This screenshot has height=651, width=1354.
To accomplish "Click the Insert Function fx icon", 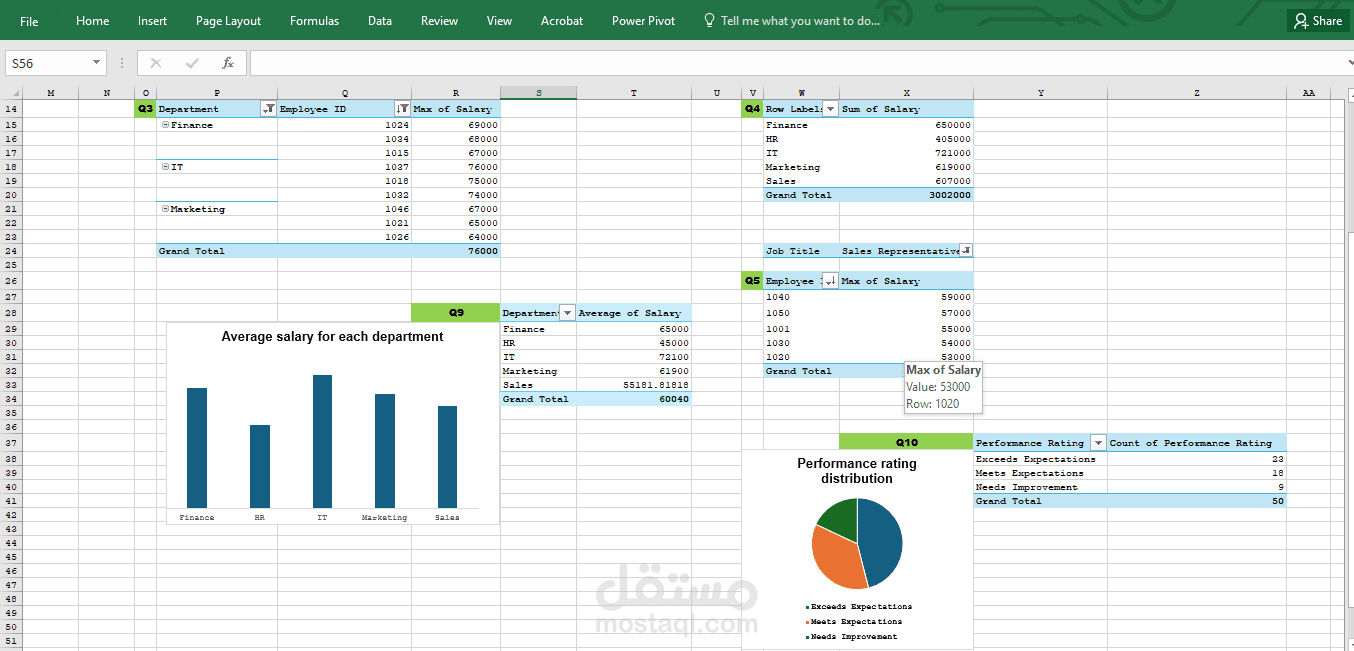I will coord(228,63).
